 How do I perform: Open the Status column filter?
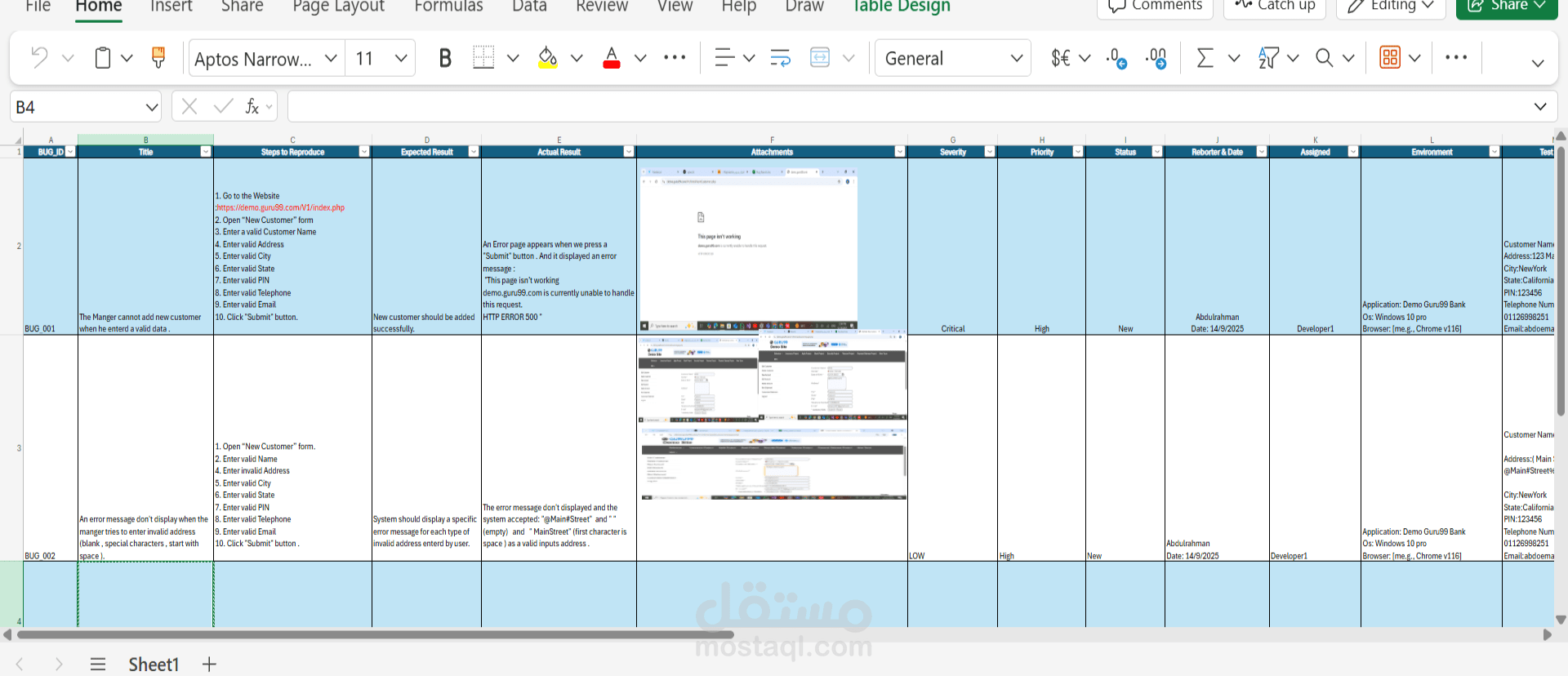(x=1157, y=152)
